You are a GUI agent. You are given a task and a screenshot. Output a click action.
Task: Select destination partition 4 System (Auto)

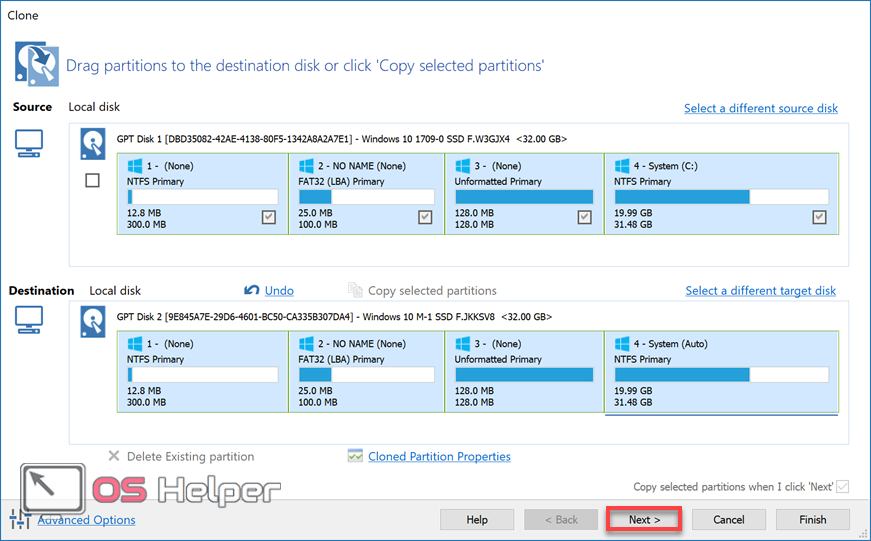click(722, 372)
